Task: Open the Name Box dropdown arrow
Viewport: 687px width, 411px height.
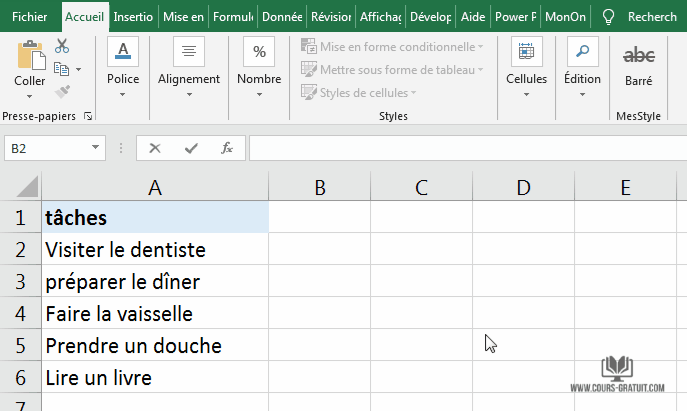Action: coord(95,148)
